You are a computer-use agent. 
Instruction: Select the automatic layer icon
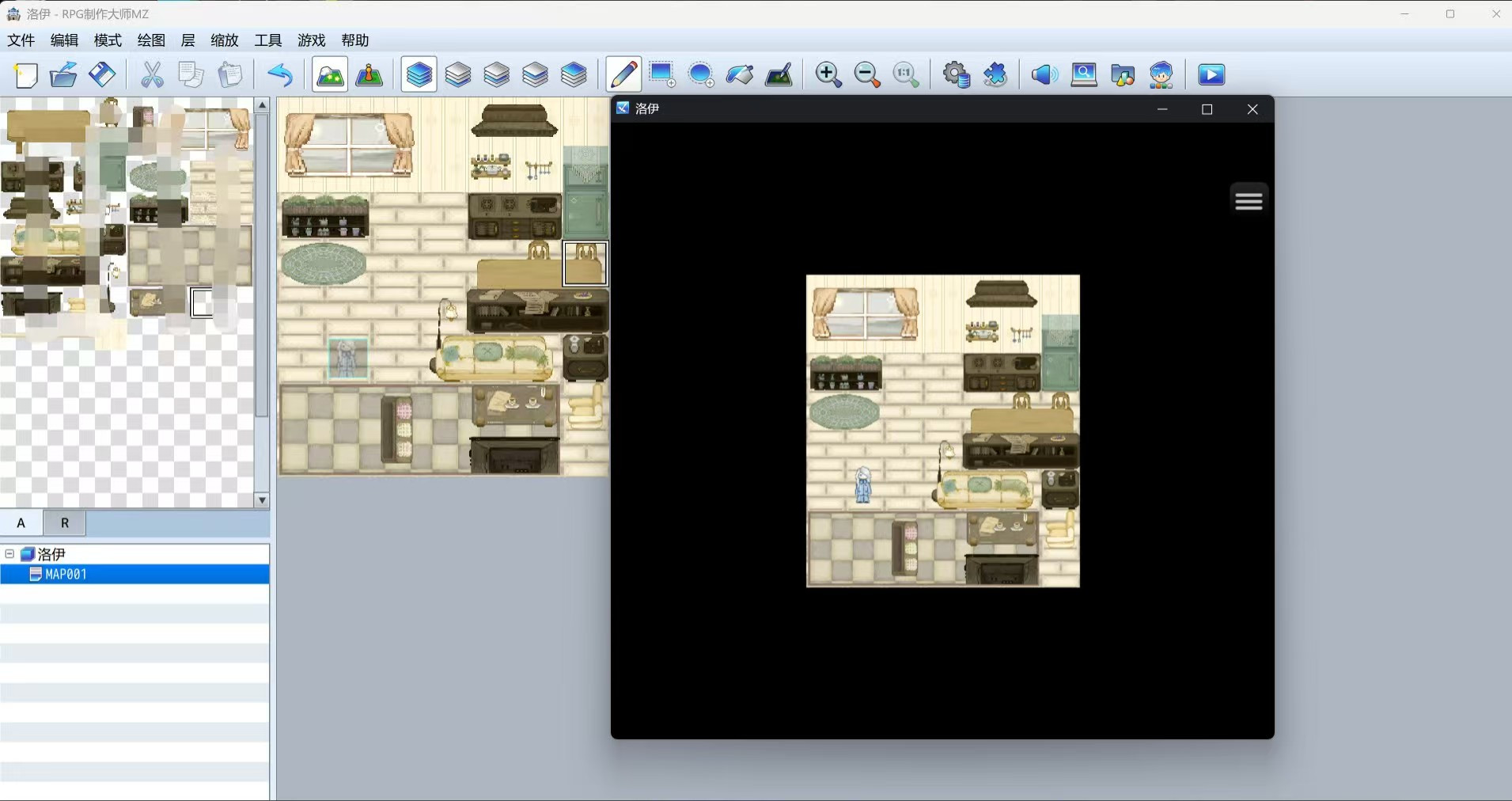click(419, 75)
